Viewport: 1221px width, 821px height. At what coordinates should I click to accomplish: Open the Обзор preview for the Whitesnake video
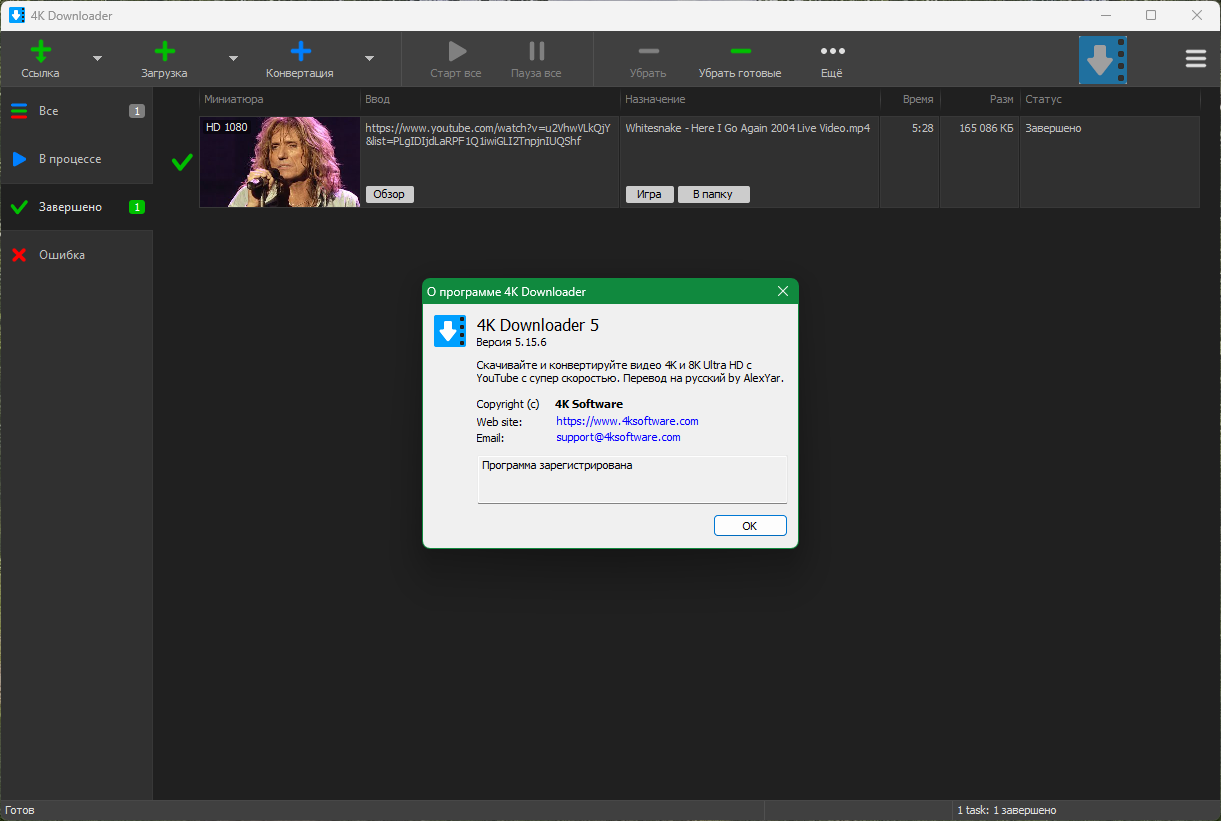click(389, 194)
